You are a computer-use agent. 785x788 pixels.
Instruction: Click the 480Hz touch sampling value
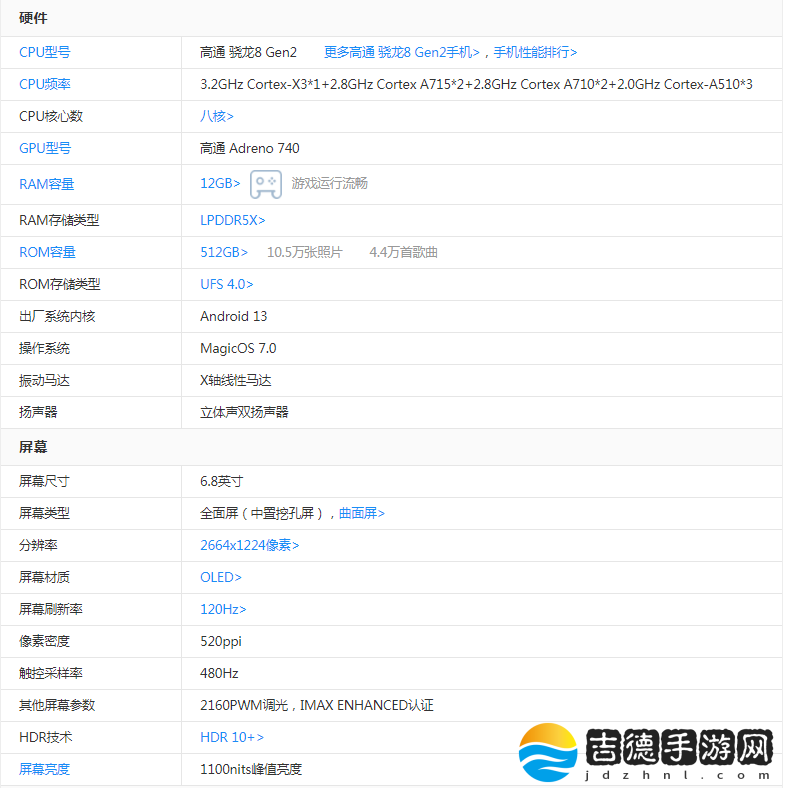click(219, 673)
